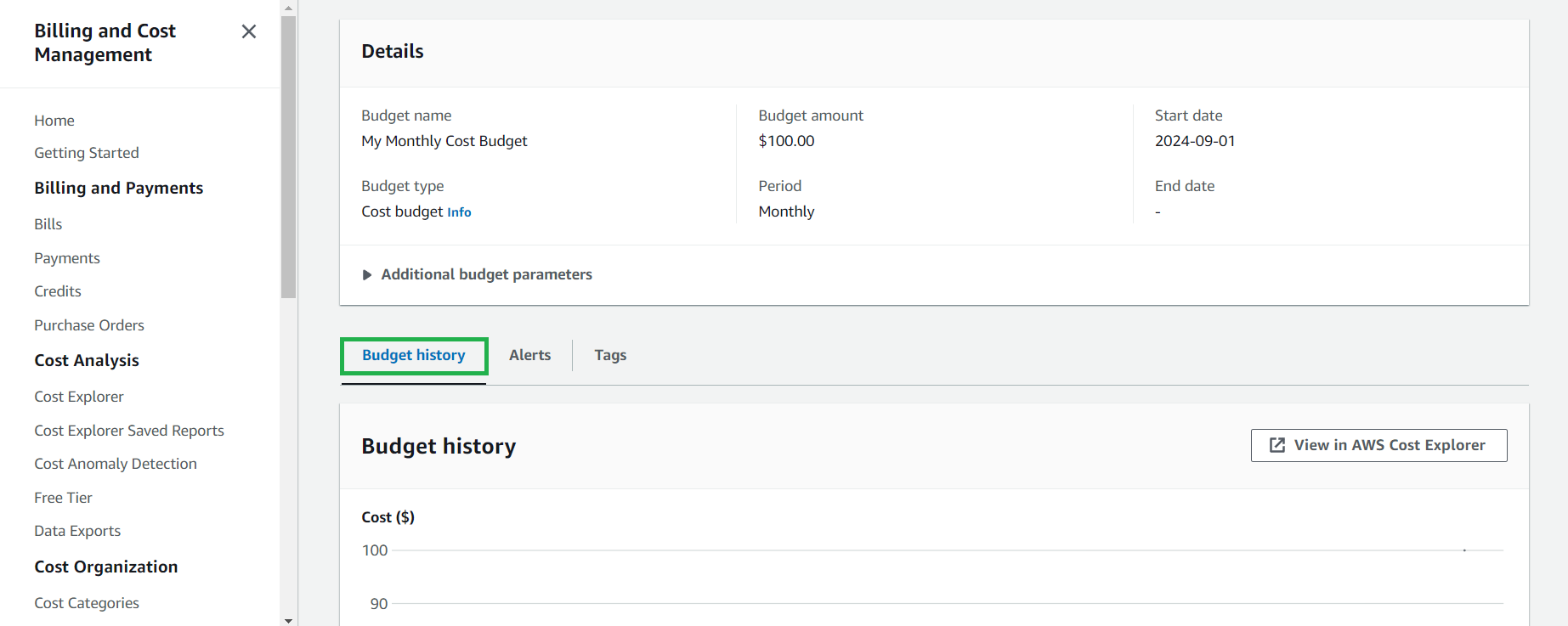The height and width of the screenshot is (626, 1568).
Task: Click the Info link beside Cost budget
Action: click(459, 212)
